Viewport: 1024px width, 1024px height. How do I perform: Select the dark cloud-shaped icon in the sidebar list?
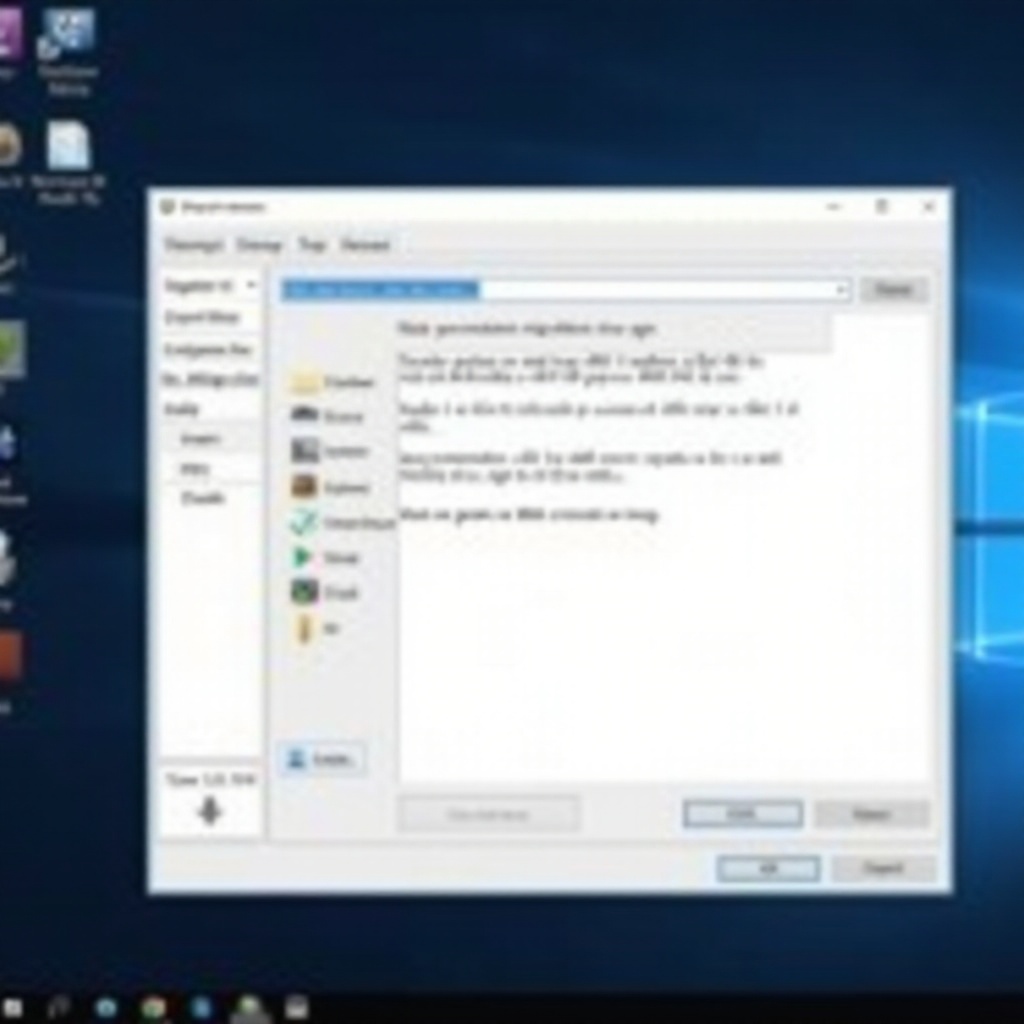pyautogui.click(x=304, y=414)
